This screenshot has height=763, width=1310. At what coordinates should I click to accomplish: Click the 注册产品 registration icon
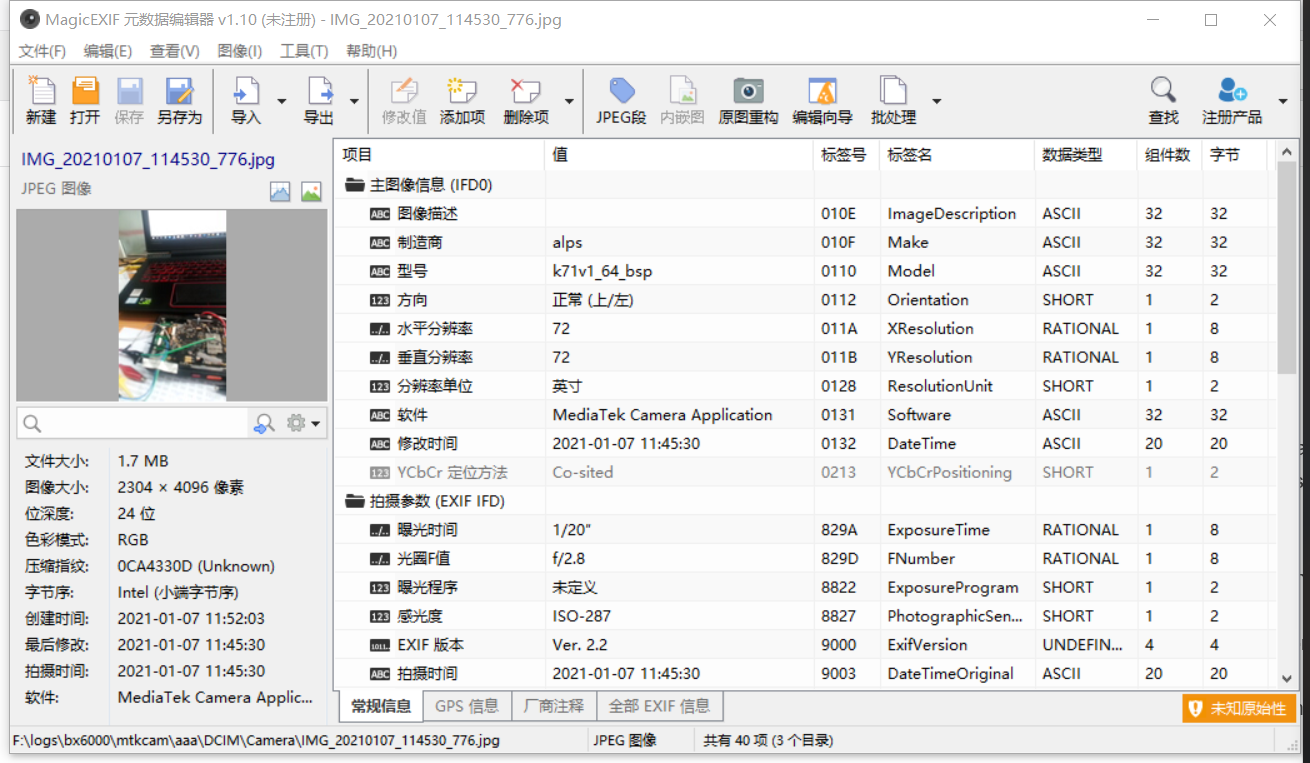click(1232, 99)
